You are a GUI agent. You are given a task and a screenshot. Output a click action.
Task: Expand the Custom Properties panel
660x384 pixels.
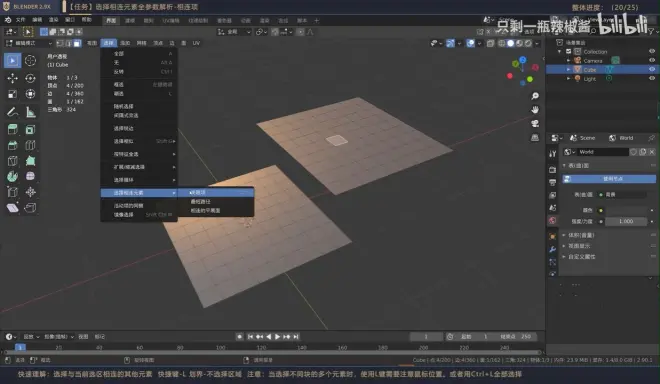click(x=581, y=257)
